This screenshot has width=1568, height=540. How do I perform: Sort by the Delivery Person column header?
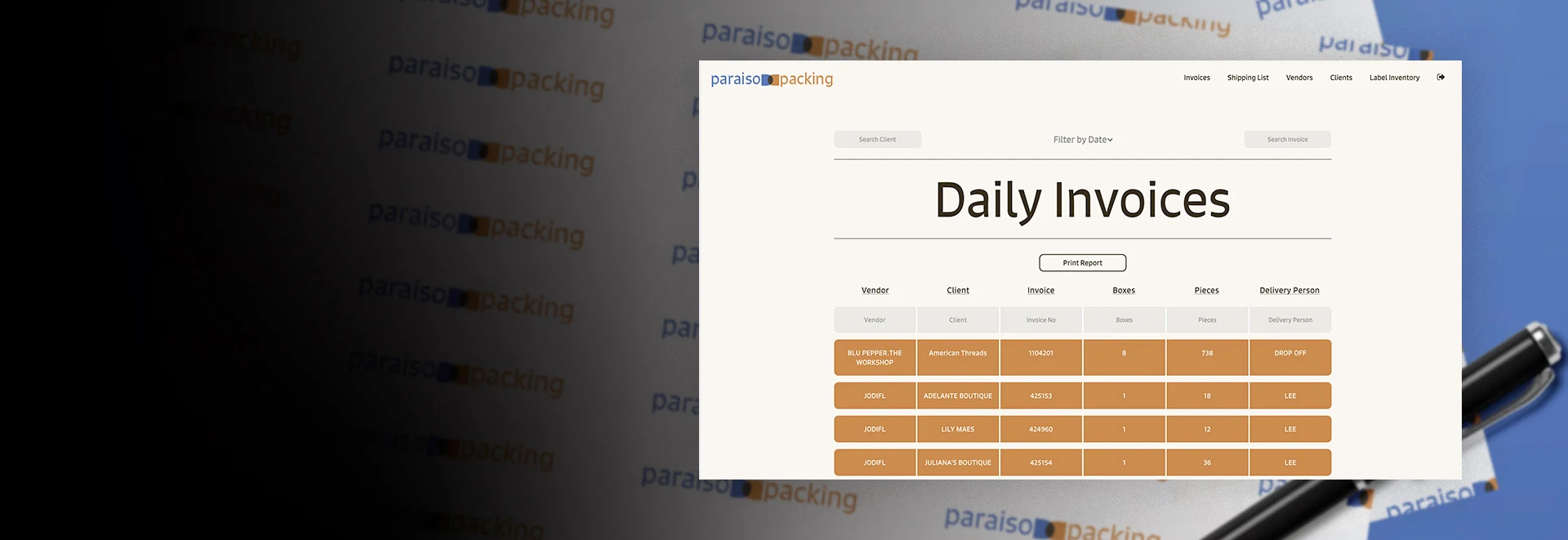tap(1290, 291)
